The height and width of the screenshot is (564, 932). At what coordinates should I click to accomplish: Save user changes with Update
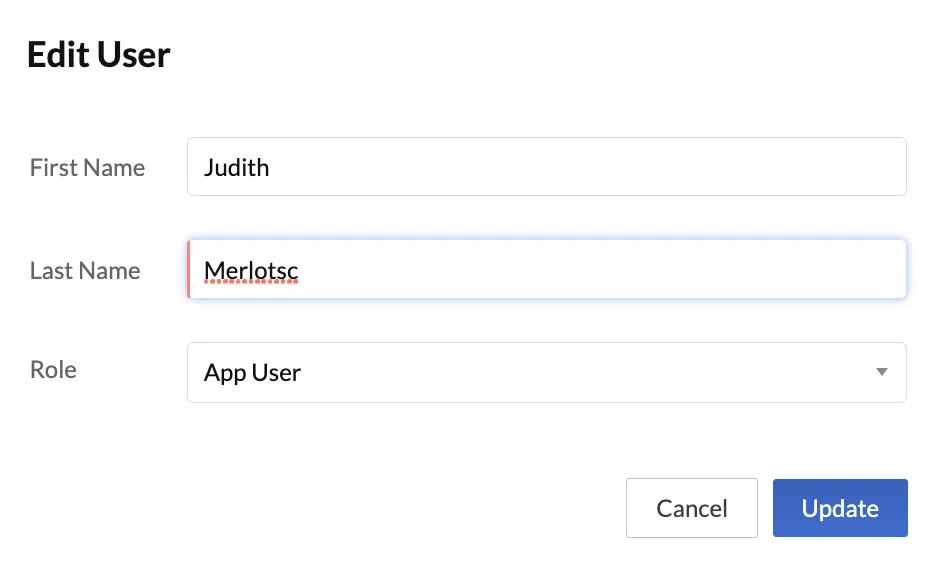[x=840, y=508]
